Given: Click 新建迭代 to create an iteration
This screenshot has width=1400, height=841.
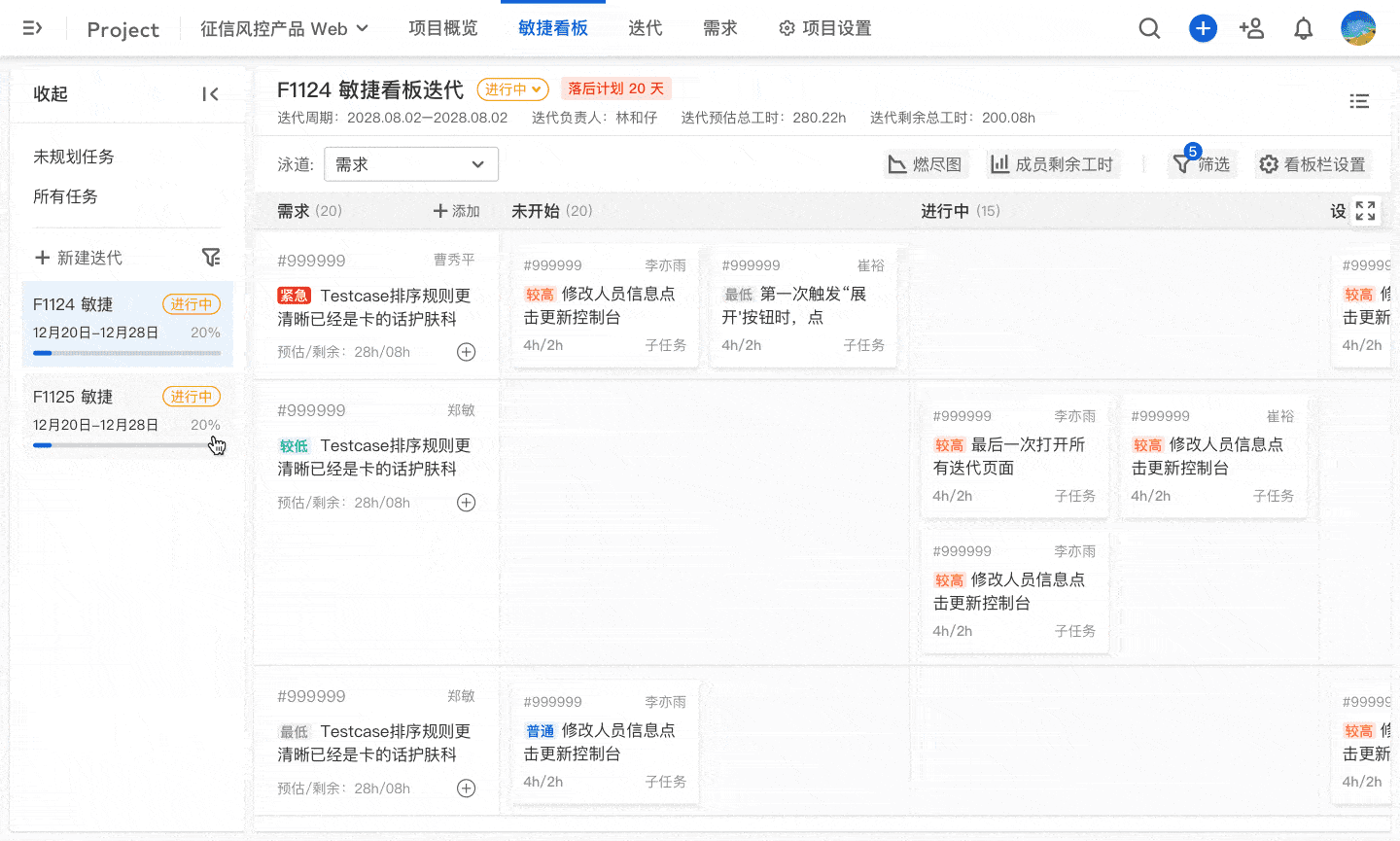Looking at the screenshot, I should (x=79, y=258).
